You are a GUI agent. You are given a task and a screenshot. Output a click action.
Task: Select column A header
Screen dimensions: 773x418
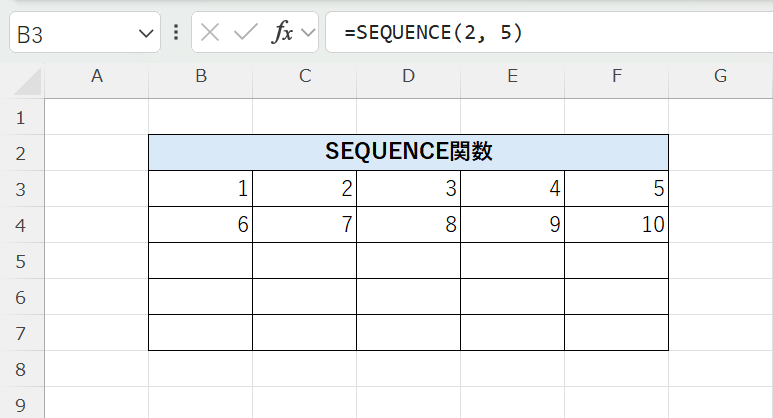tap(97, 76)
